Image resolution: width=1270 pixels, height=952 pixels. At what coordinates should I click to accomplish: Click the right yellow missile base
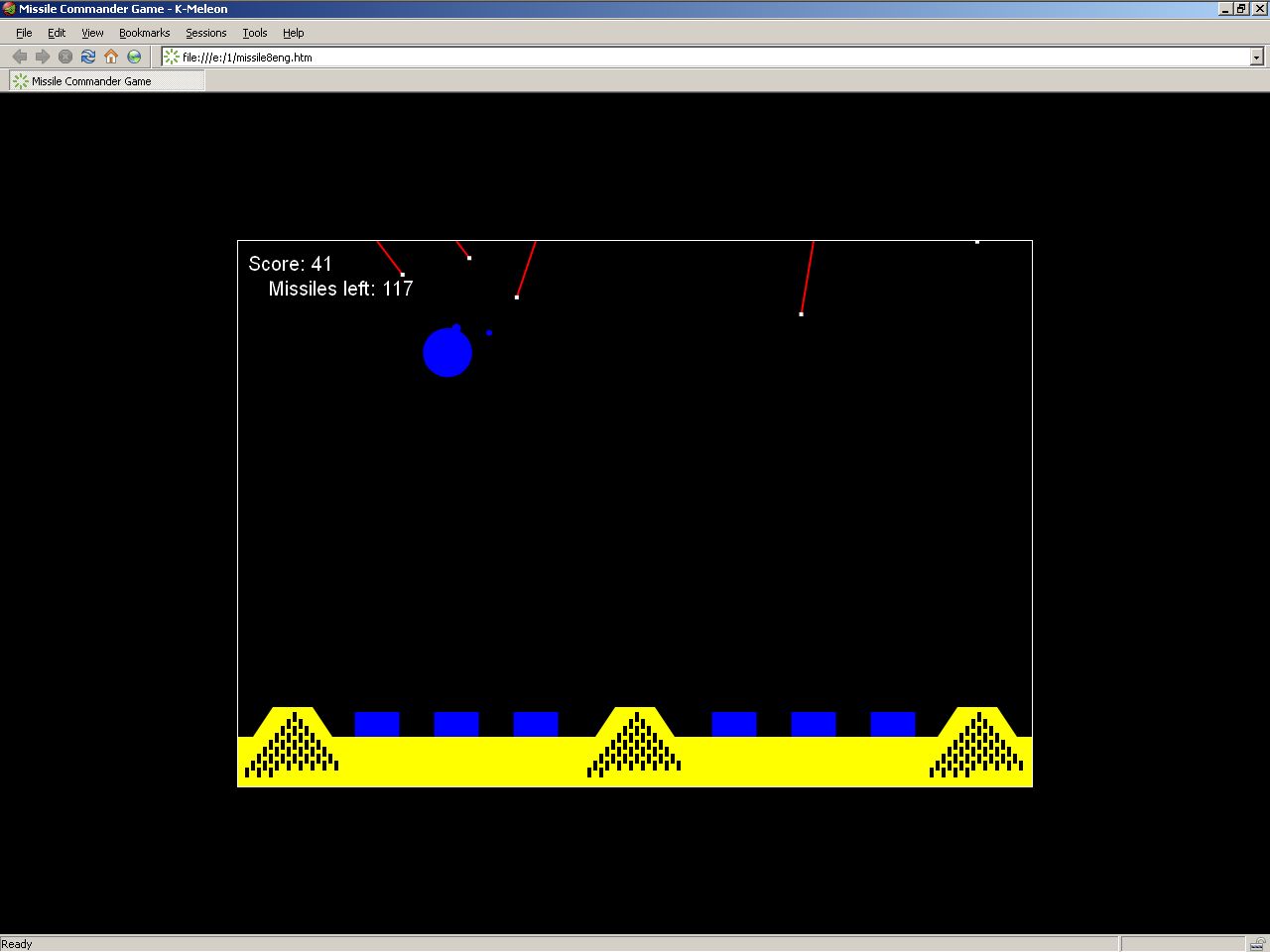tap(976, 744)
